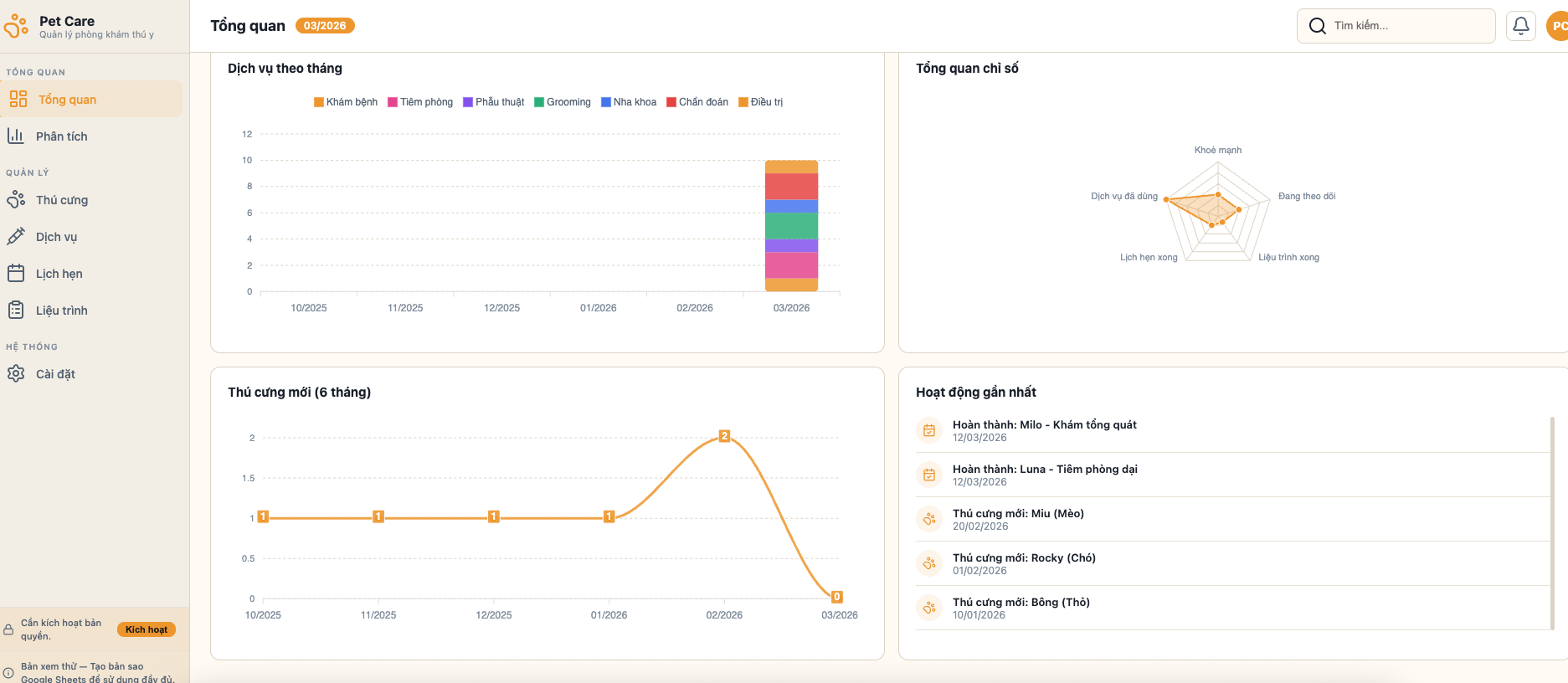Click the notification bell icon
This screenshot has height=683, width=1568.
pos(1520,26)
